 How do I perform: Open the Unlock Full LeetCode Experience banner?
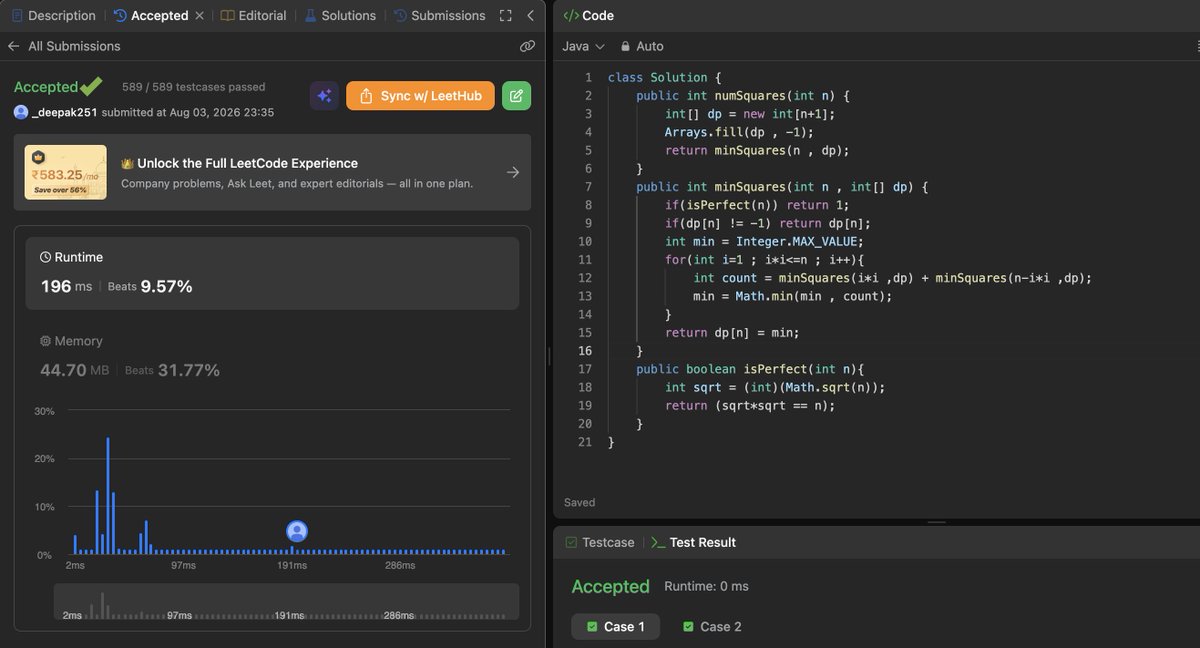(x=272, y=172)
